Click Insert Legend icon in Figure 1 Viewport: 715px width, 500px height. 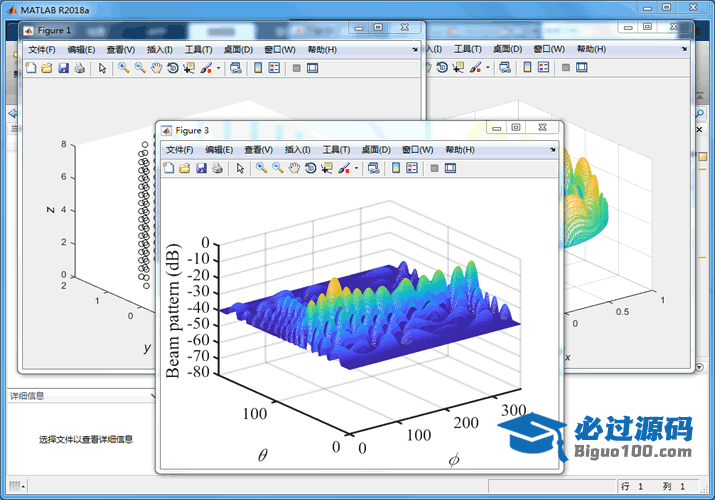tap(274, 68)
